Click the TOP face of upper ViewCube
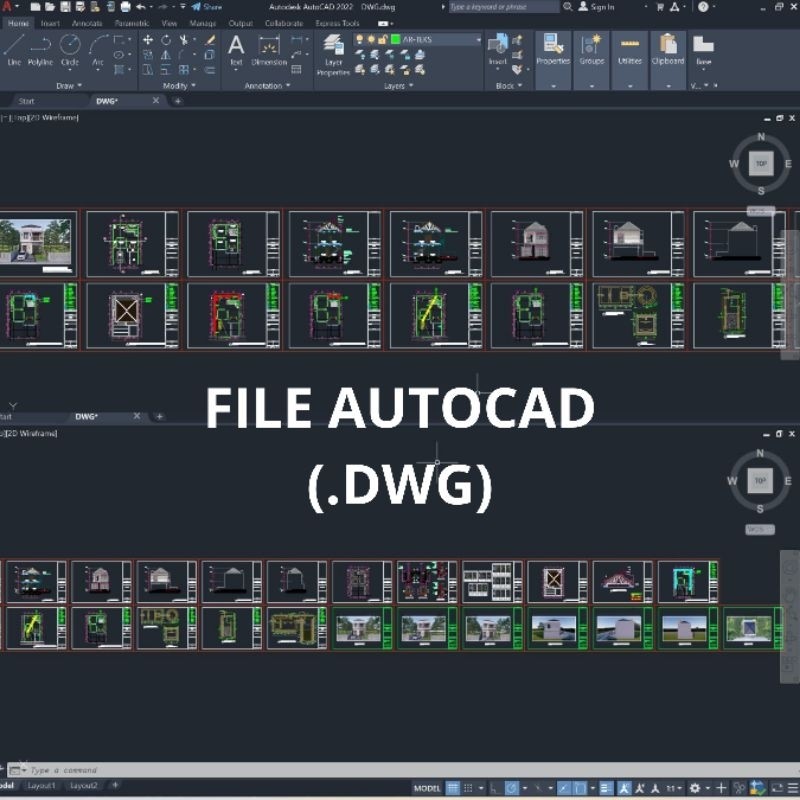This screenshot has height=800, width=800. [761, 163]
